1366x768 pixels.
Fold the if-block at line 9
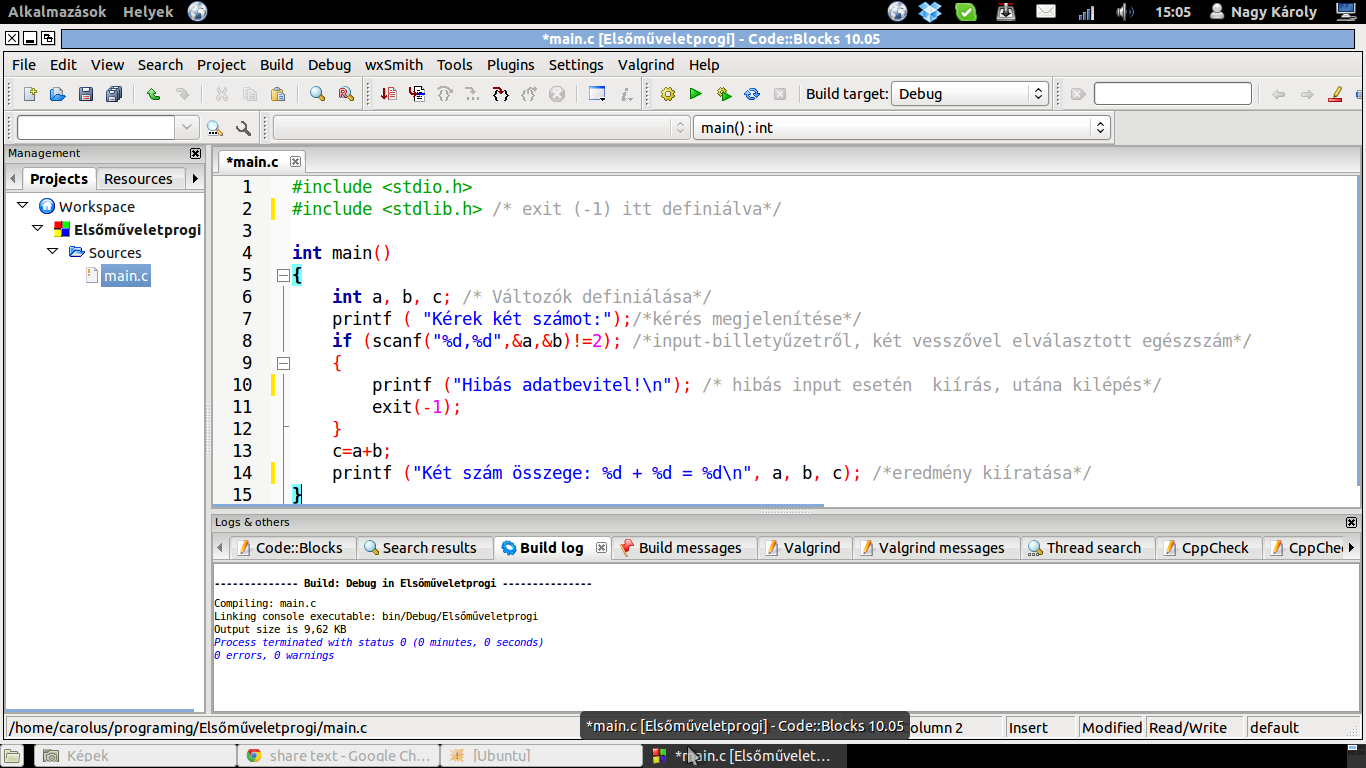click(283, 363)
